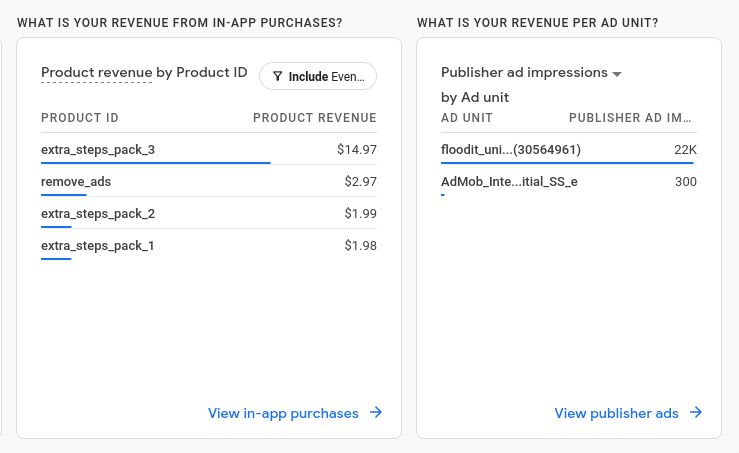The image size is (739, 453).
Task: Select AdMob_Inte...itial_SS_e ad unit
Action: tap(509, 182)
